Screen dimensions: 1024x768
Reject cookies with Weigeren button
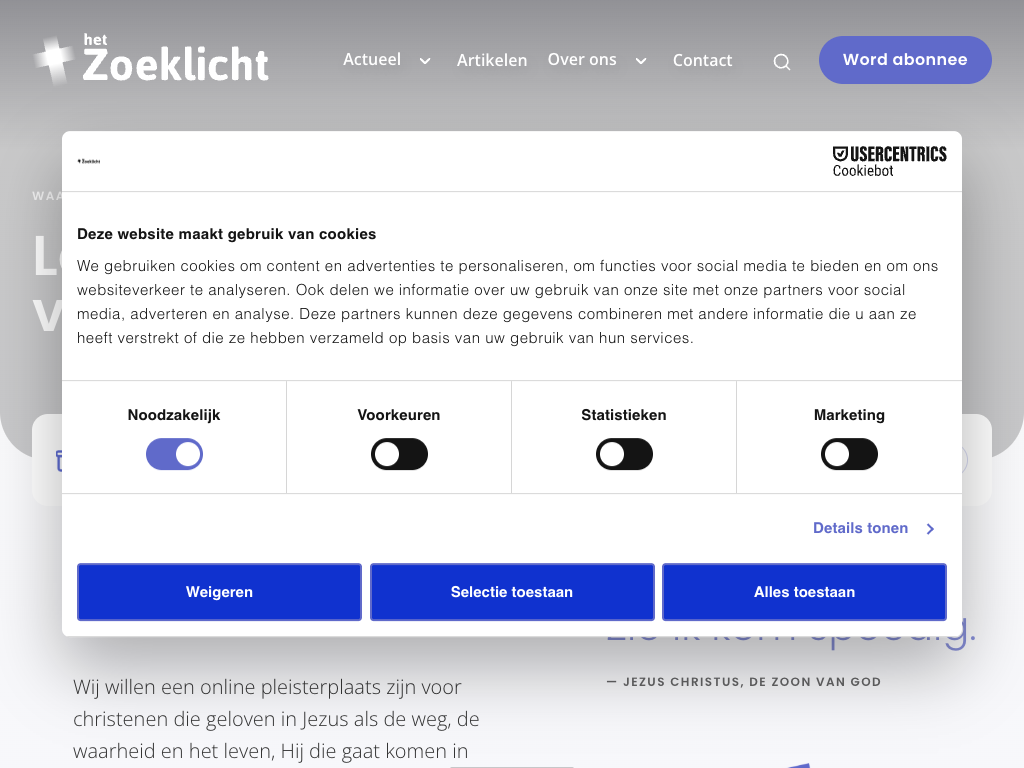click(219, 592)
